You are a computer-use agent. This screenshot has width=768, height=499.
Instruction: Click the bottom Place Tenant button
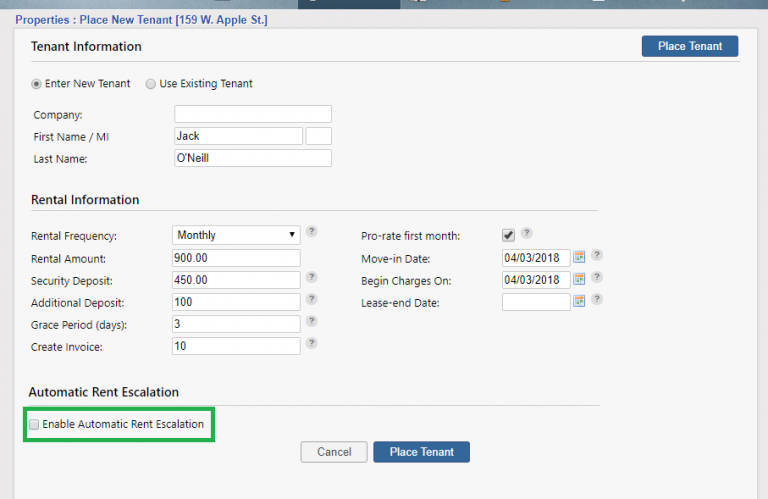(421, 452)
